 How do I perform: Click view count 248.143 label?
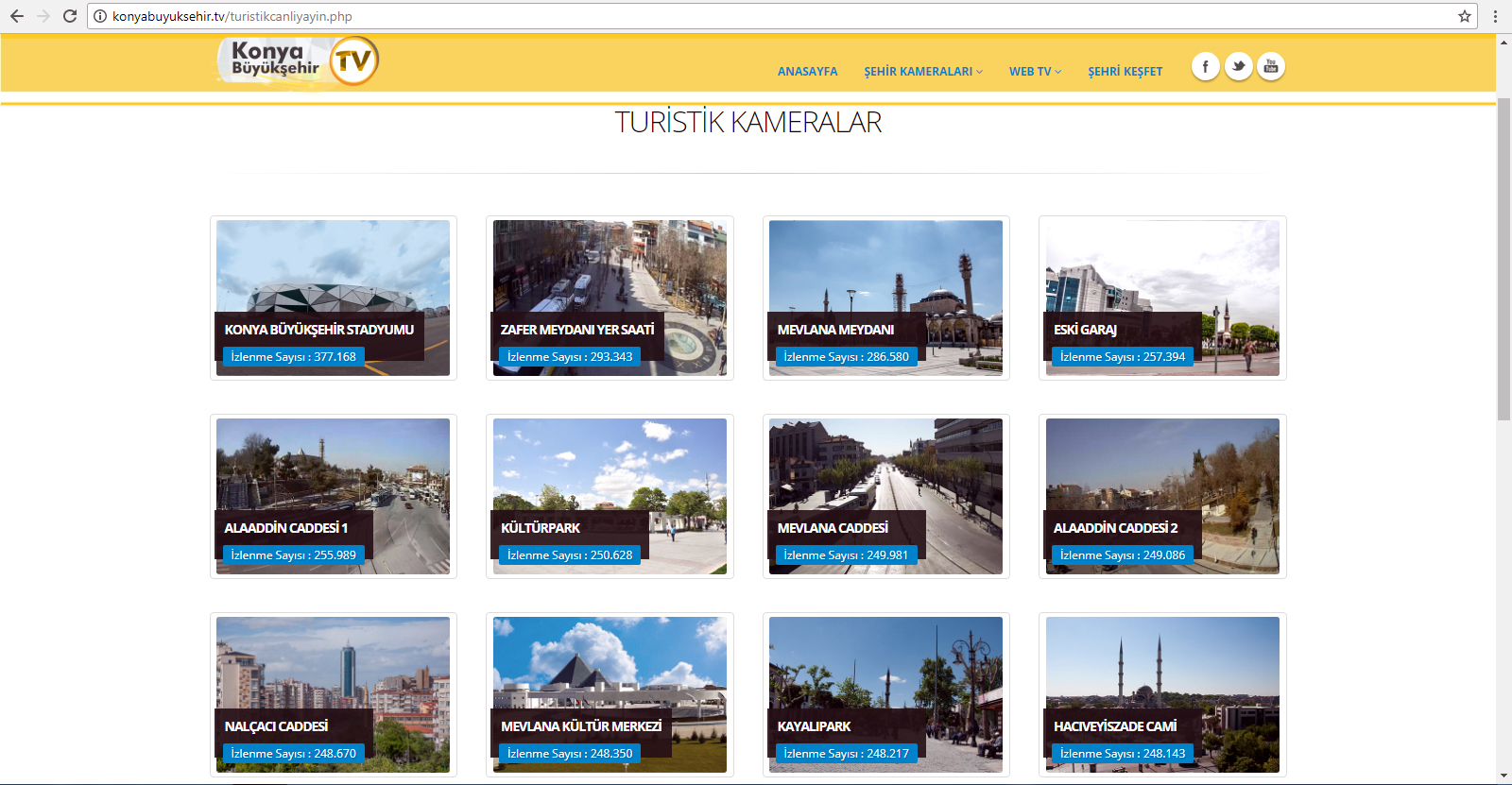click(x=1123, y=754)
